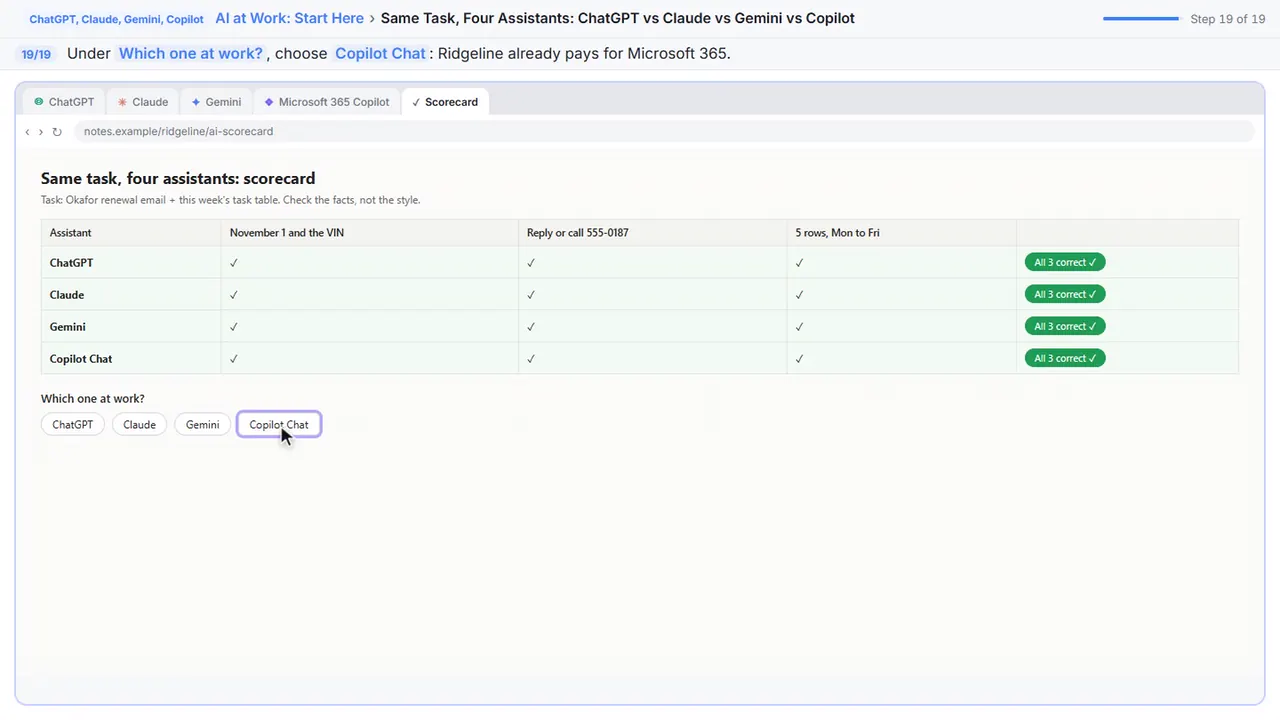Viewport: 1280px width, 720px height.
Task: Choose the Gemini option under Which one at work
Action: tap(202, 425)
